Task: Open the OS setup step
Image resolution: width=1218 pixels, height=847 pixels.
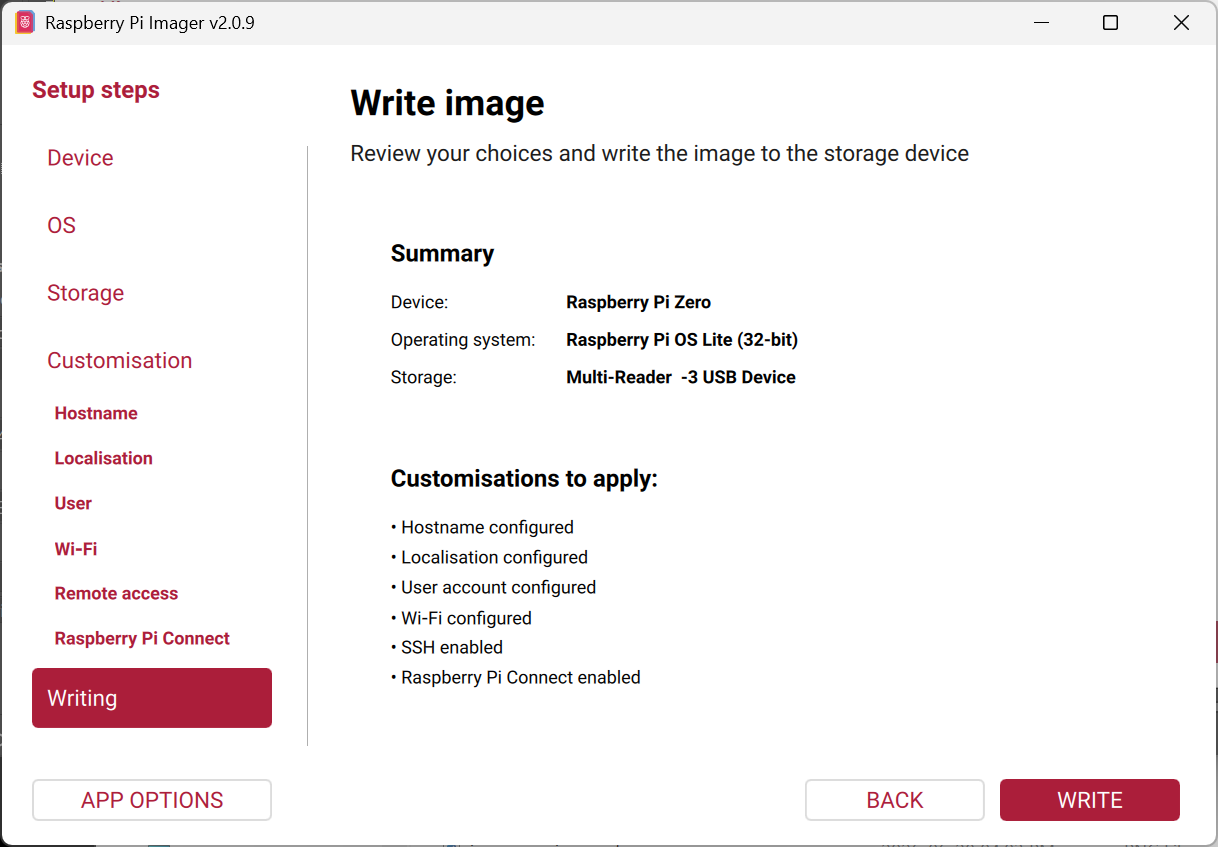Action: tap(62, 225)
